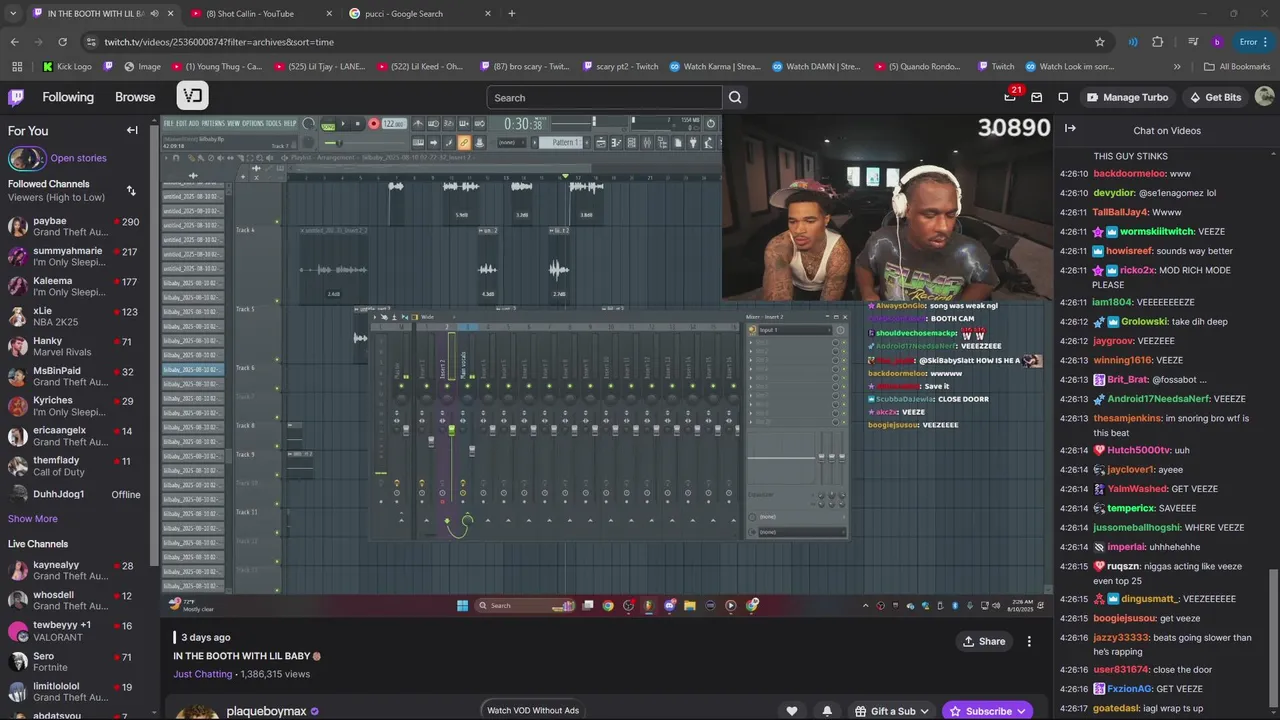Open Chrome extensions puzzle icon

tap(1158, 42)
